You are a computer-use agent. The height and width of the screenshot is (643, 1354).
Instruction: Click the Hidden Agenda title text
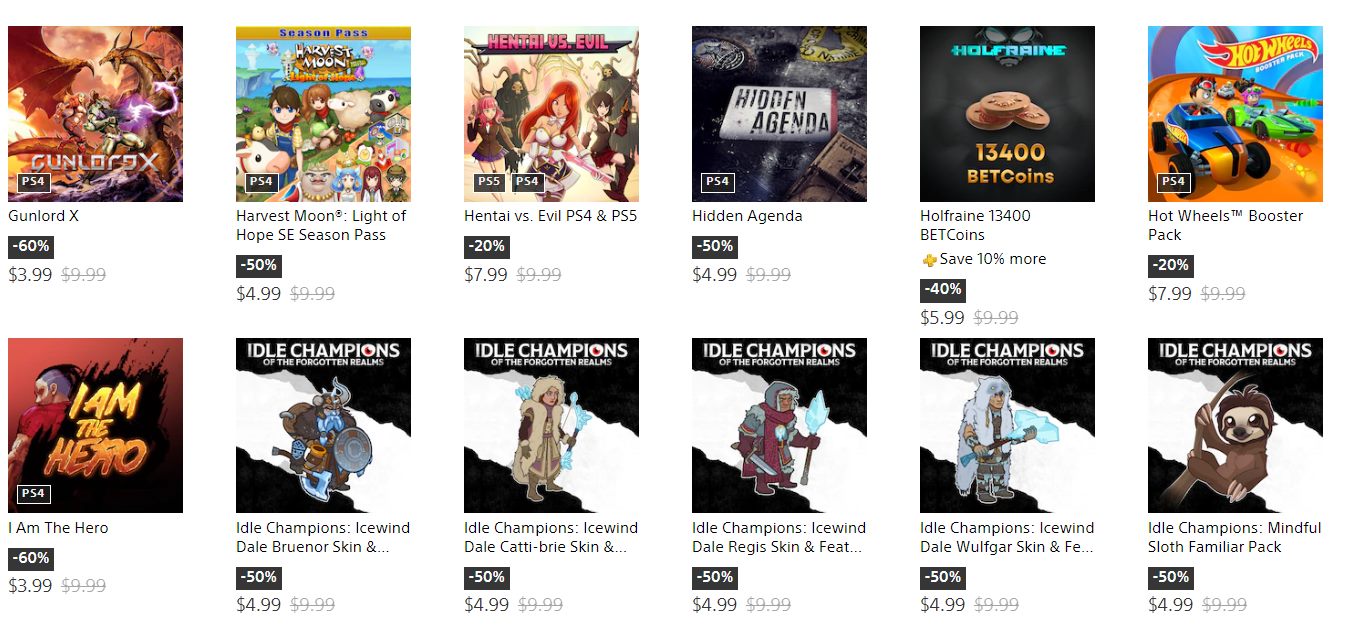(x=747, y=216)
